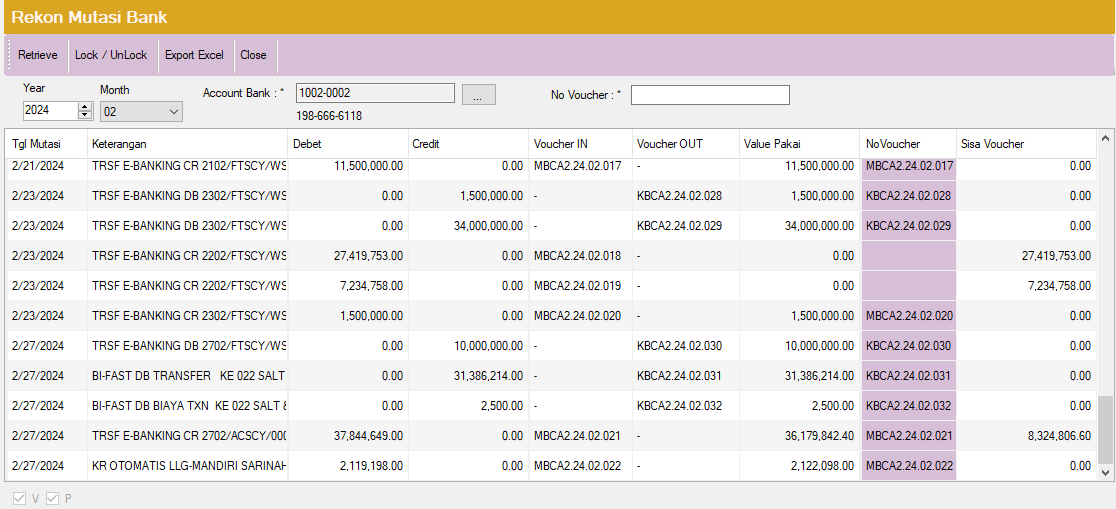
Task: Select the KR OTOMATIS LLG-MANDIRI row
Action: [x=188, y=466]
